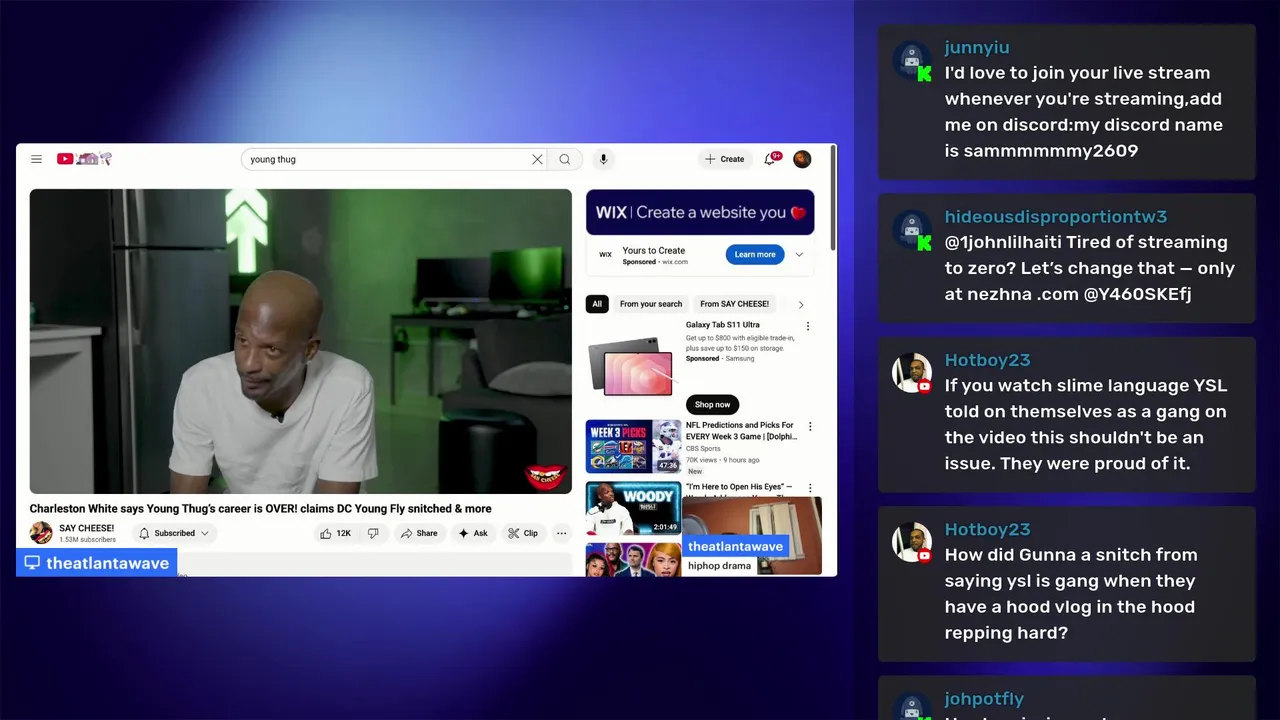This screenshot has width=1280, height=720.
Task: Open the Ask AI button
Action: 473,533
